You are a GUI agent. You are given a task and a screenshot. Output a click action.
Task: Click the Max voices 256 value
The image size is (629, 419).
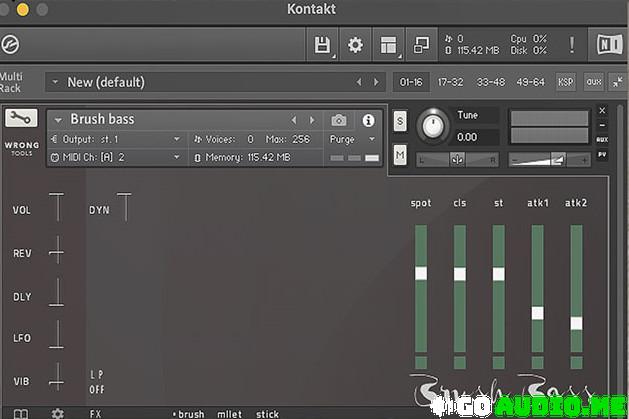tap(301, 139)
